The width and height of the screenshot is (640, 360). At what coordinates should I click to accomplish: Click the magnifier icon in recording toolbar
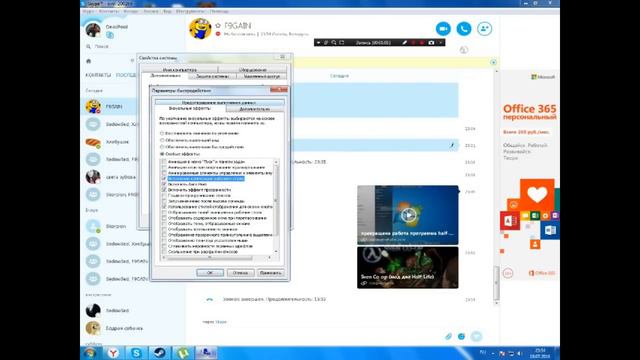pyautogui.click(x=334, y=42)
